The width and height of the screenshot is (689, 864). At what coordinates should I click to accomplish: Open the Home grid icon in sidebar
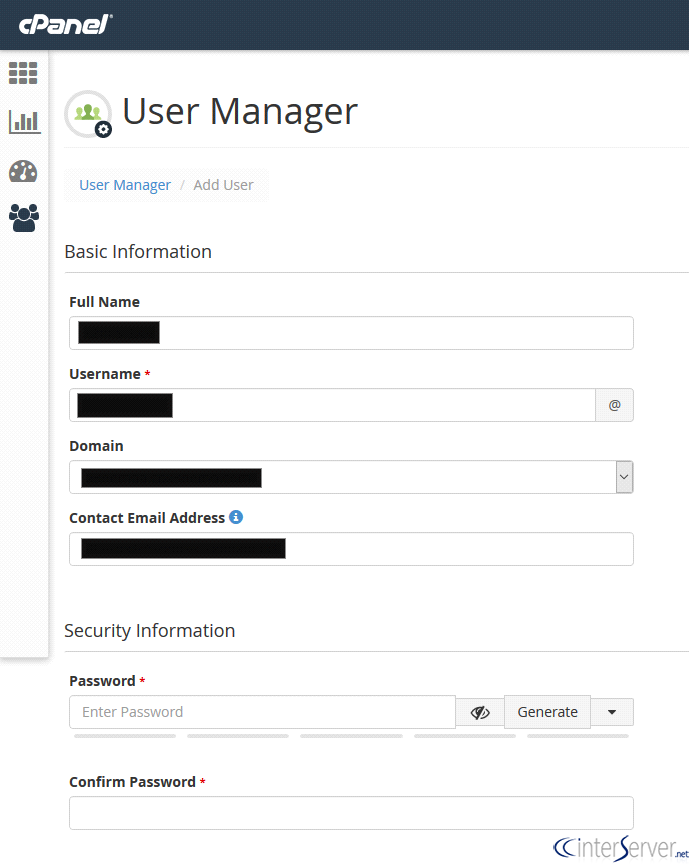coord(23,73)
